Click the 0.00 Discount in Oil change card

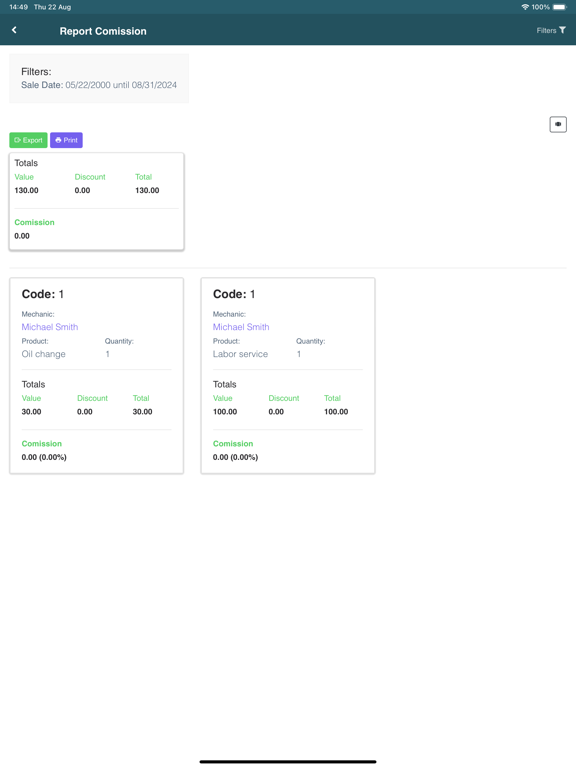tap(85, 412)
